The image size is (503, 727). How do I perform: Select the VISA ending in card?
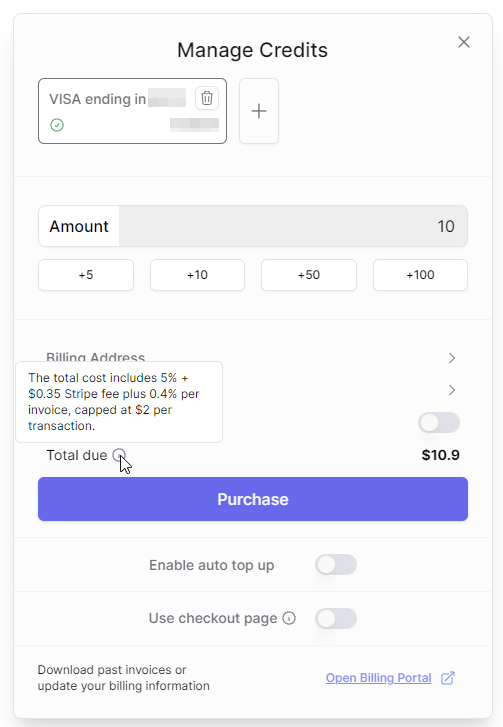(x=133, y=111)
